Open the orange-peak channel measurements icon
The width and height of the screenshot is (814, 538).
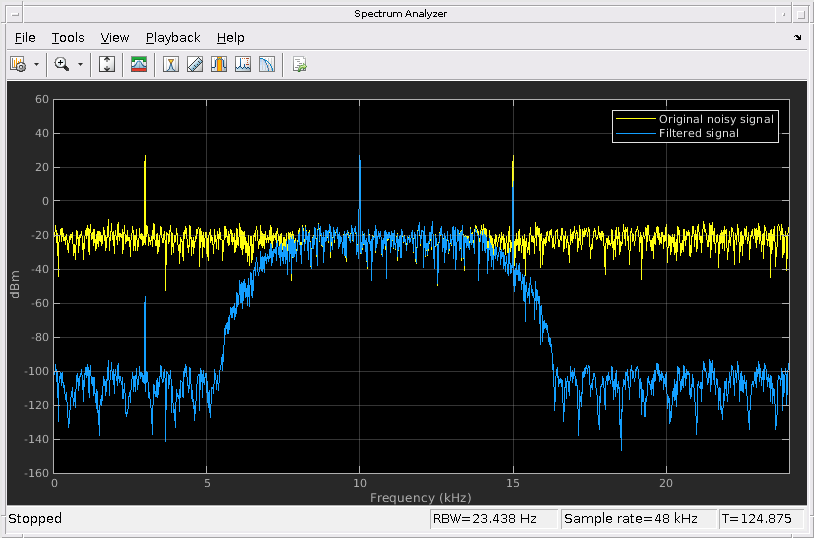(x=218, y=65)
